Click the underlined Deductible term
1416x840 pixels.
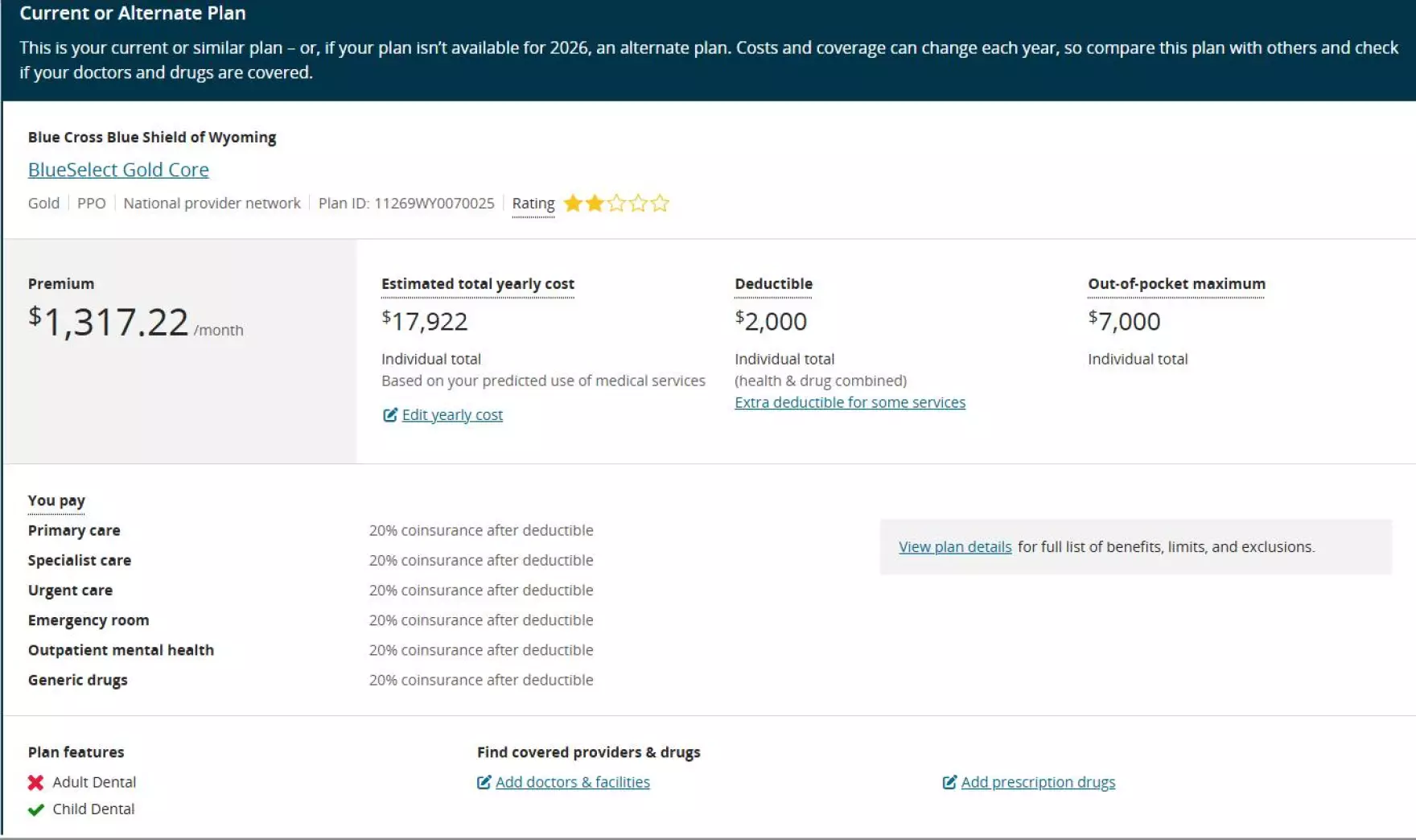click(773, 284)
